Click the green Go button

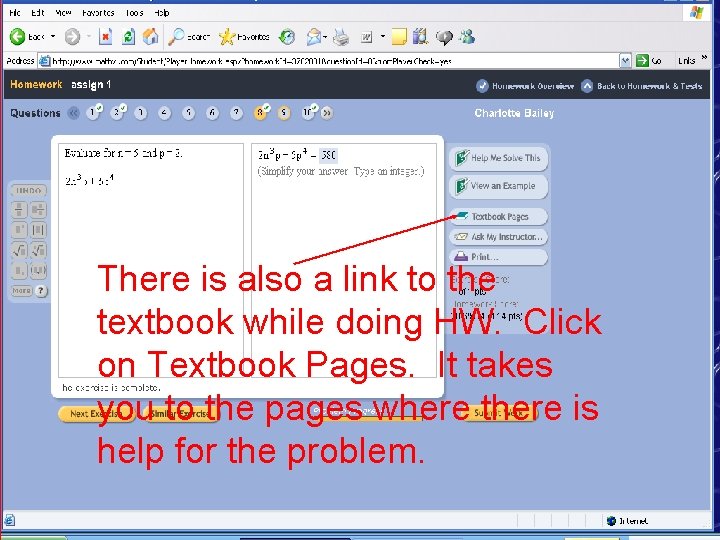(649, 61)
